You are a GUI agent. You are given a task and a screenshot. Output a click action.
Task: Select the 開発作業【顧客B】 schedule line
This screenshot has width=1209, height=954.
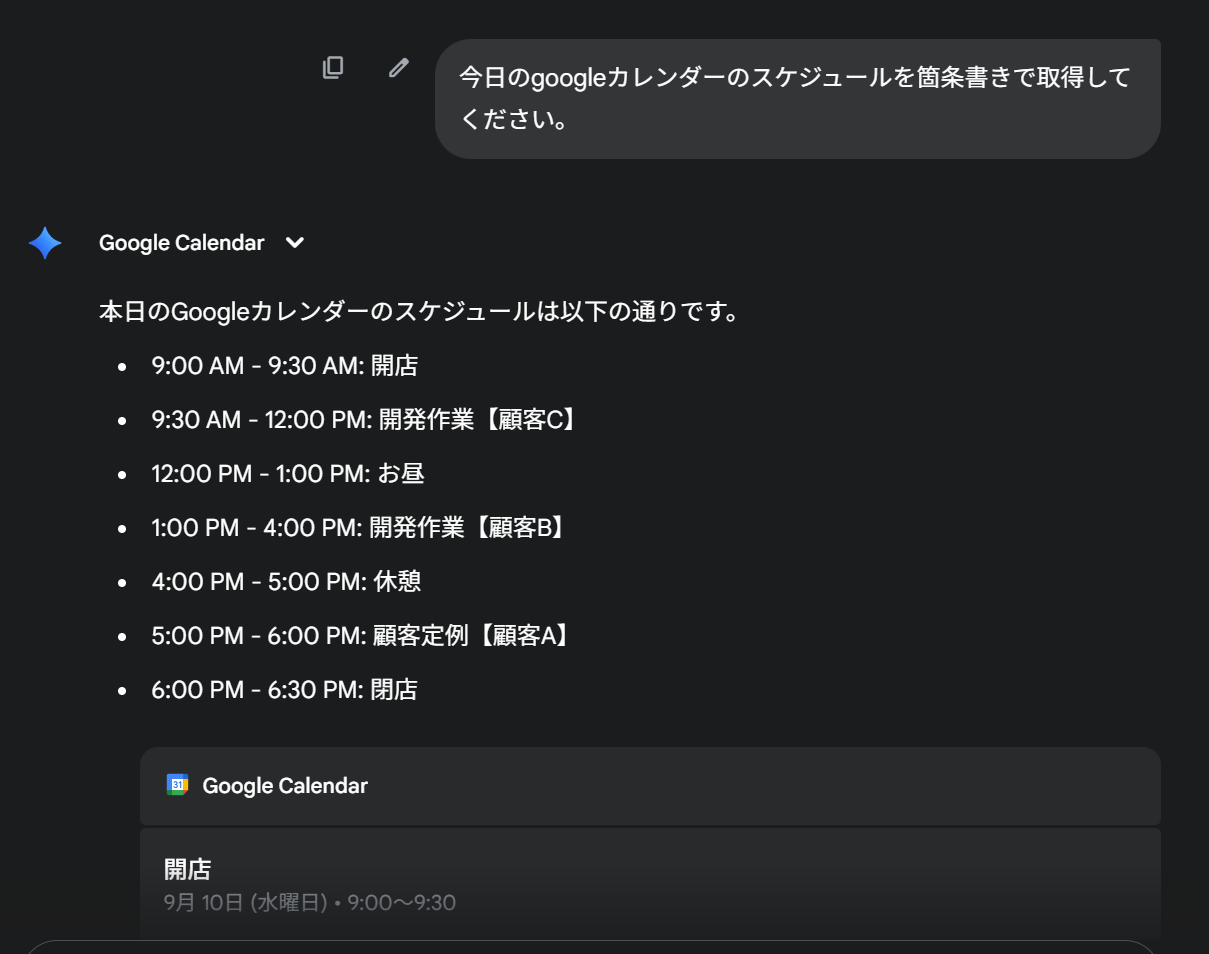[x=361, y=528]
